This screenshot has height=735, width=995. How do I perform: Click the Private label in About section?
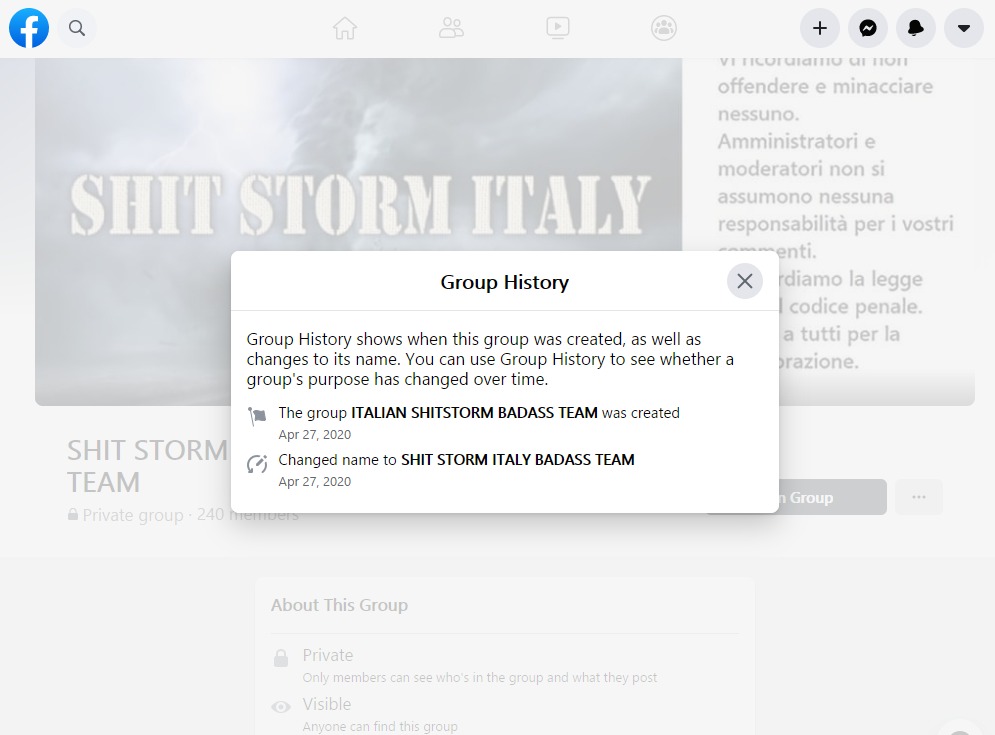[x=328, y=655]
